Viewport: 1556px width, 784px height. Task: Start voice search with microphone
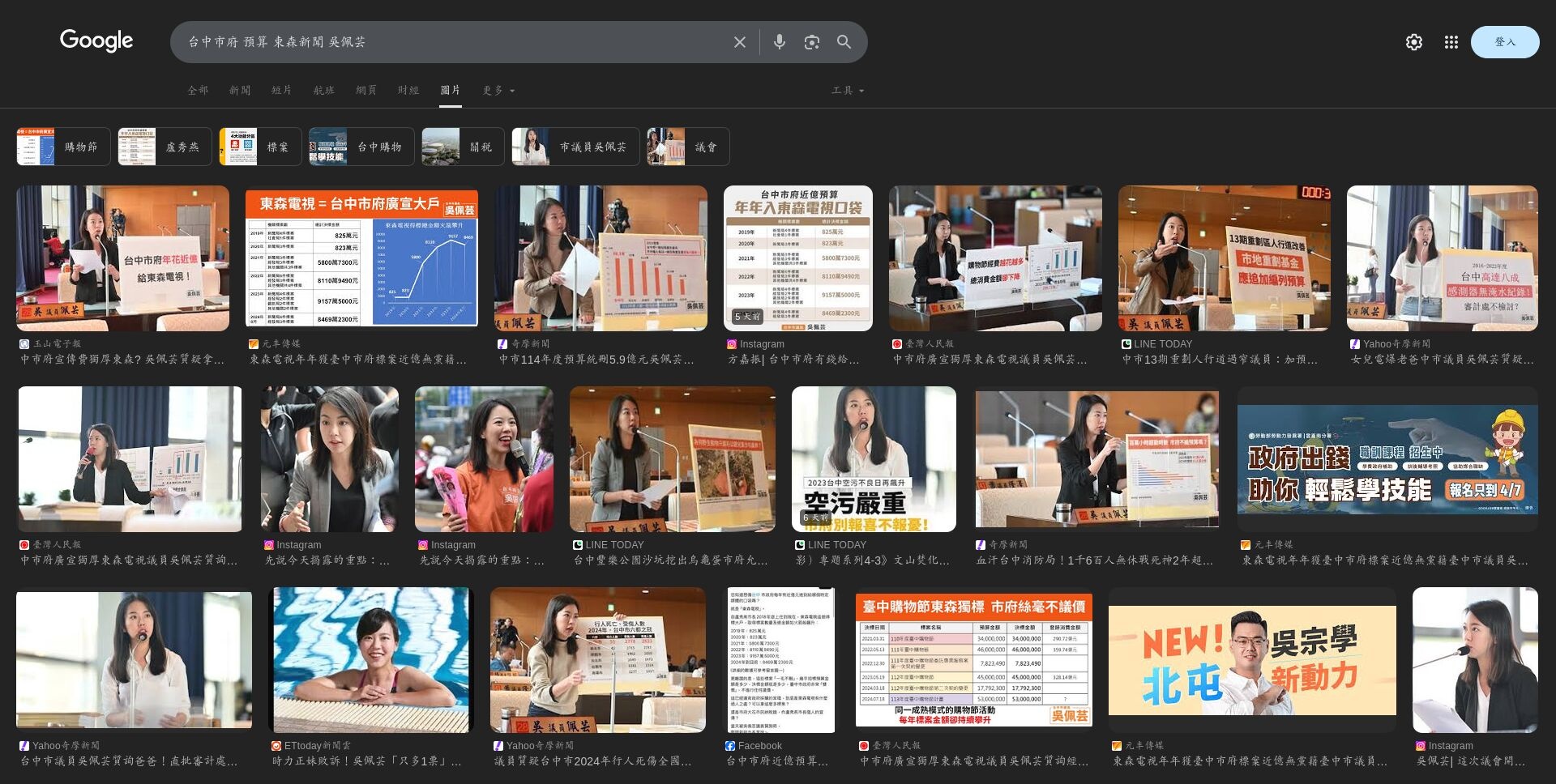click(x=779, y=42)
